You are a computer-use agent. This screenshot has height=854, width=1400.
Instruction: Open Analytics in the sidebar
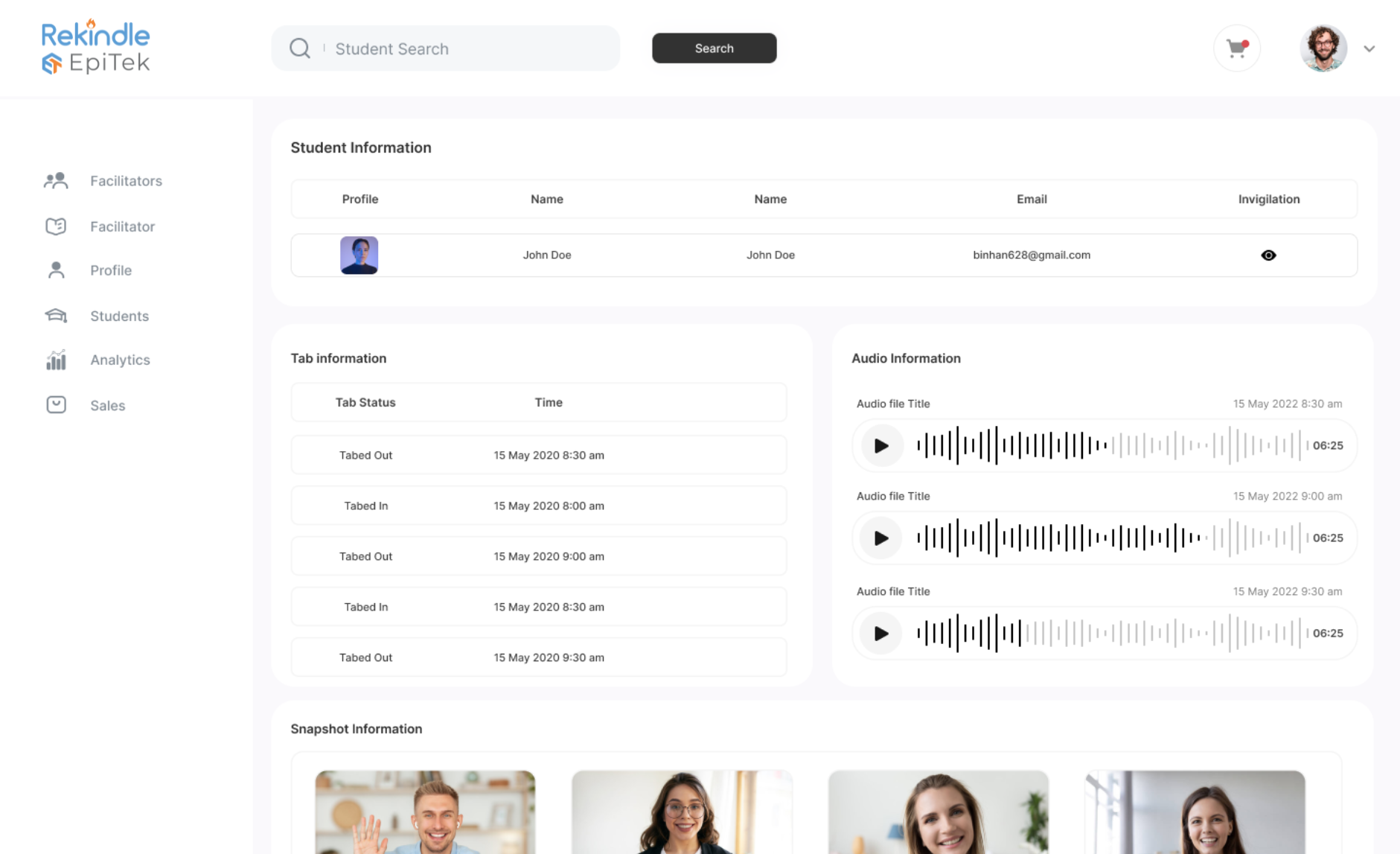tap(120, 360)
